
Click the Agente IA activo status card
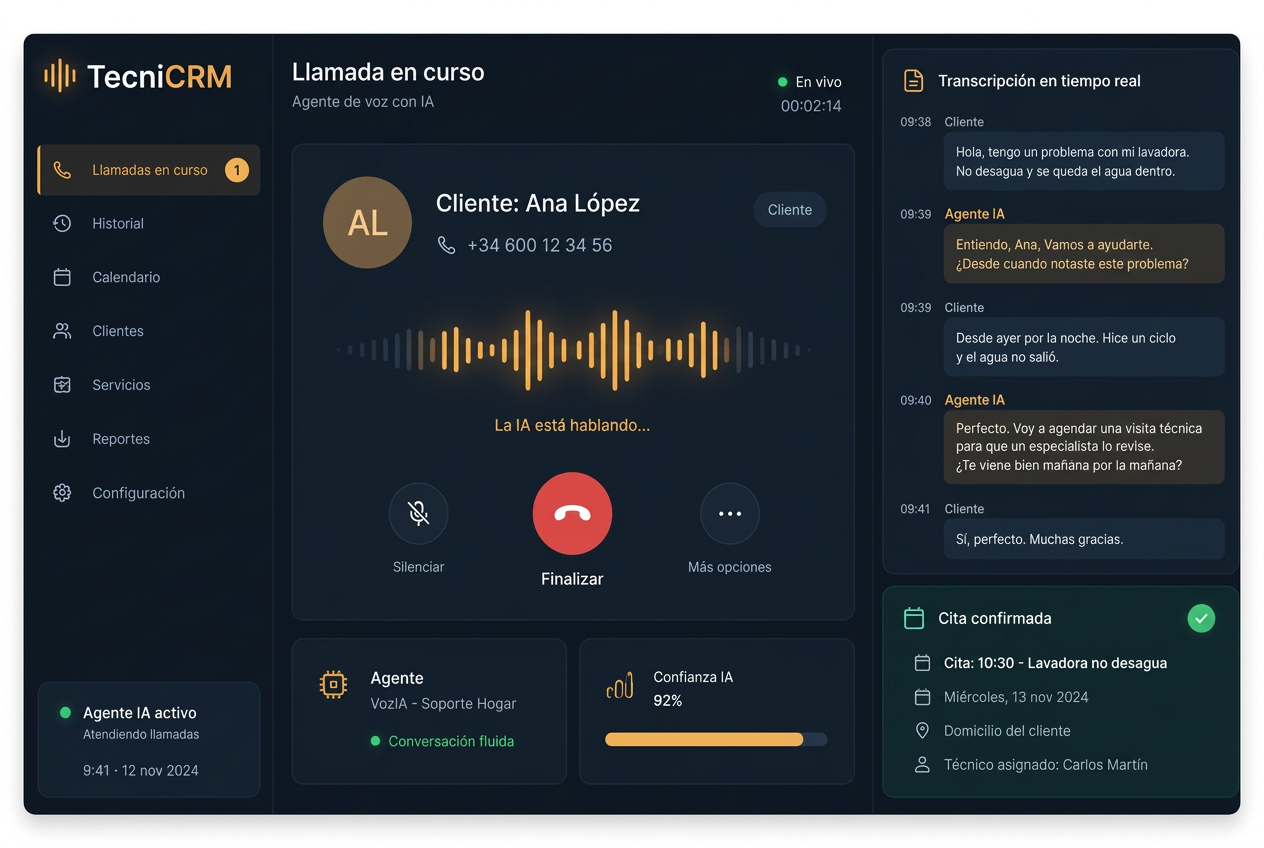click(149, 740)
